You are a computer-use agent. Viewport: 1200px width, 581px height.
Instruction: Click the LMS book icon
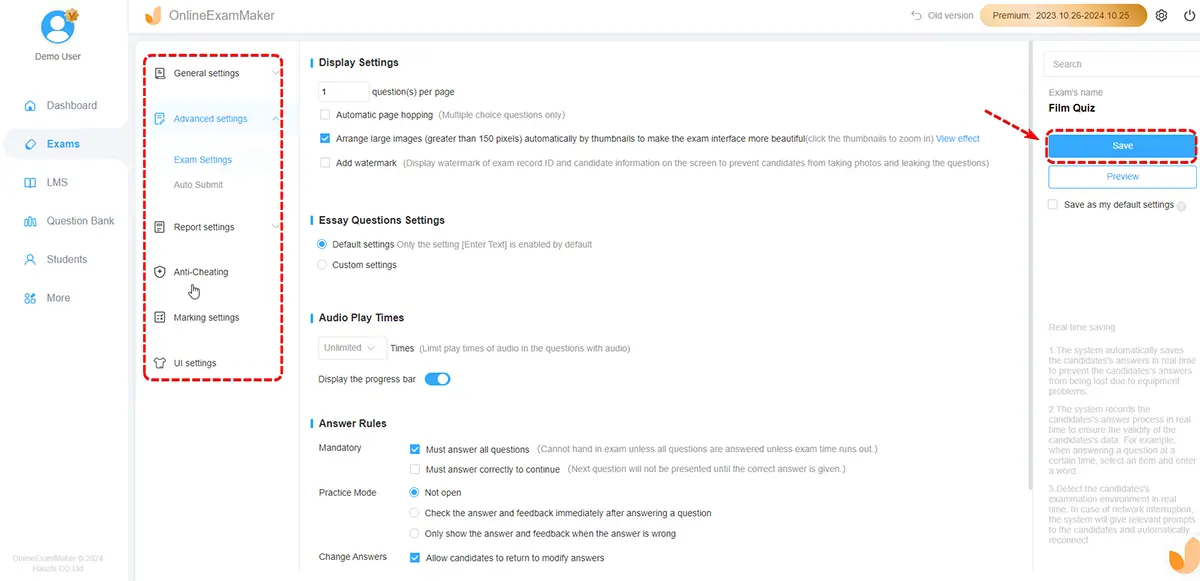pyautogui.click(x=30, y=183)
